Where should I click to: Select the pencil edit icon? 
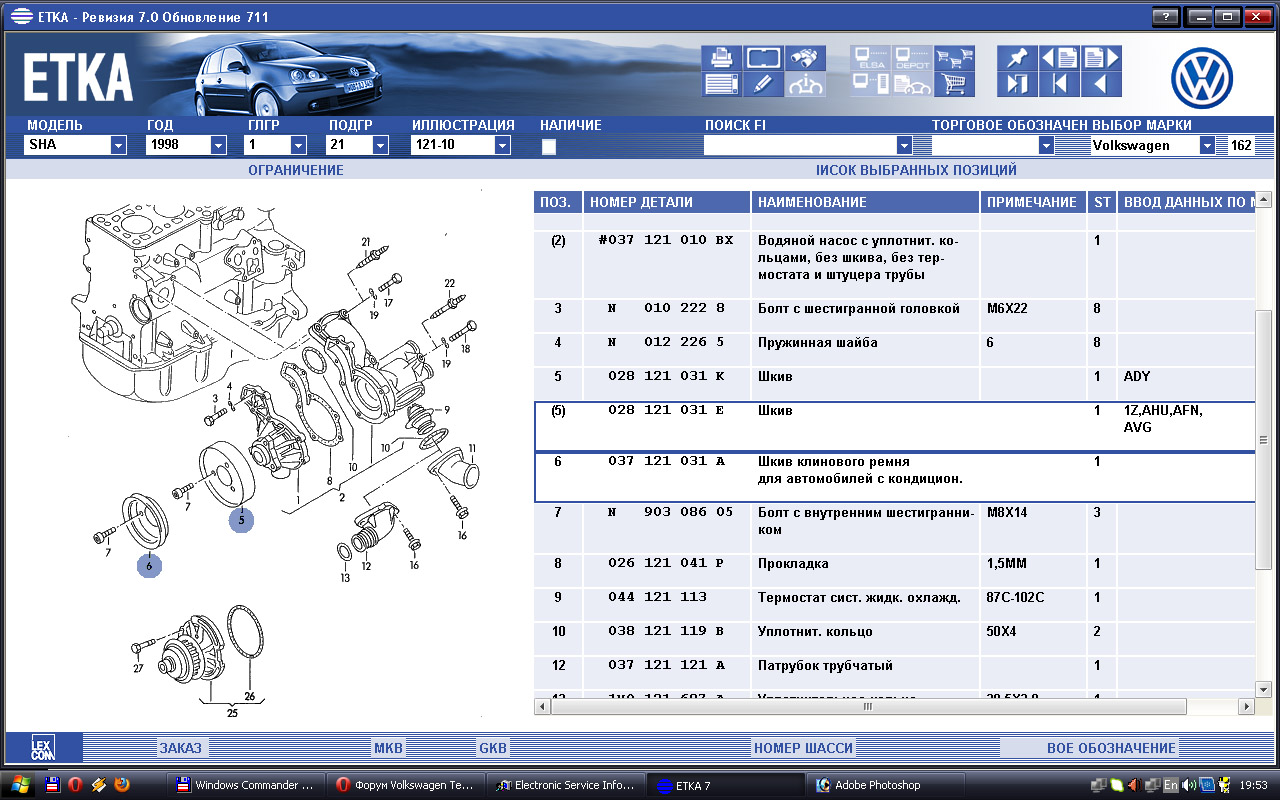click(x=763, y=84)
